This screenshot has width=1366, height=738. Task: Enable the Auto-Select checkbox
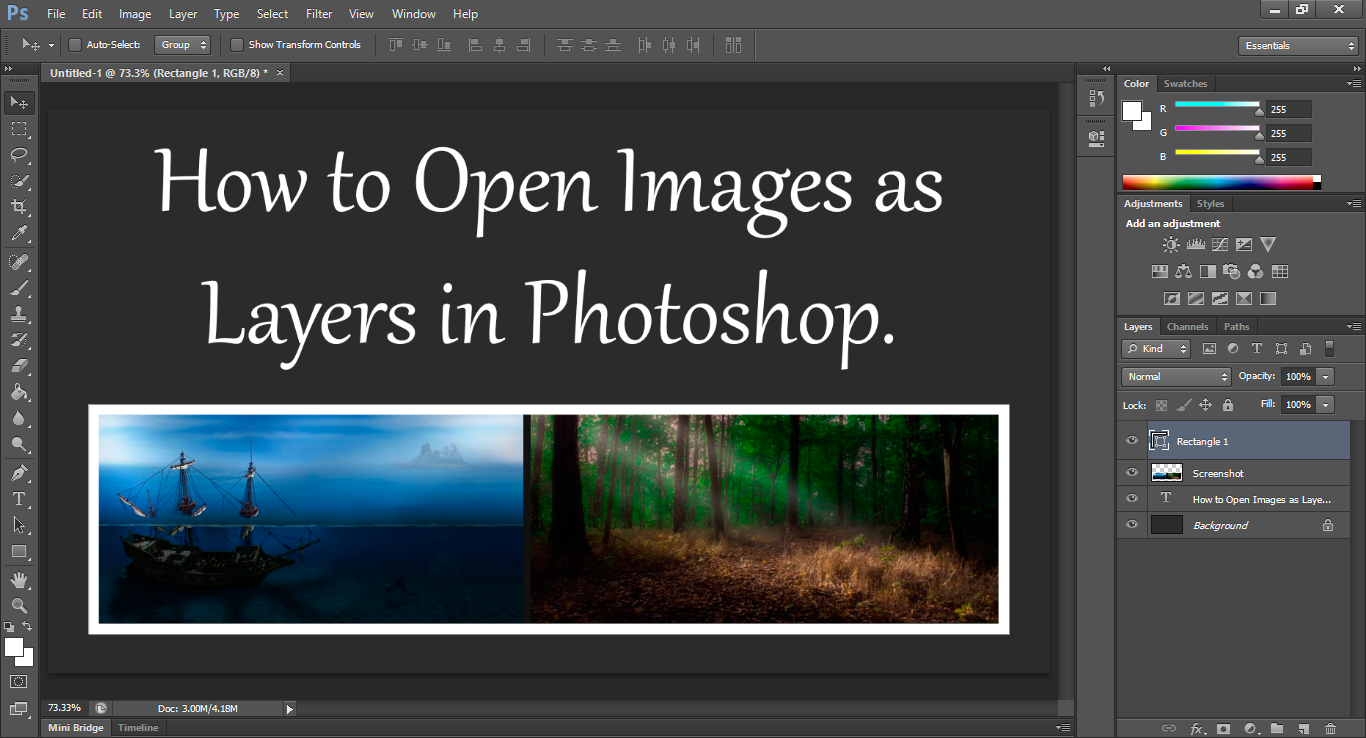74,45
